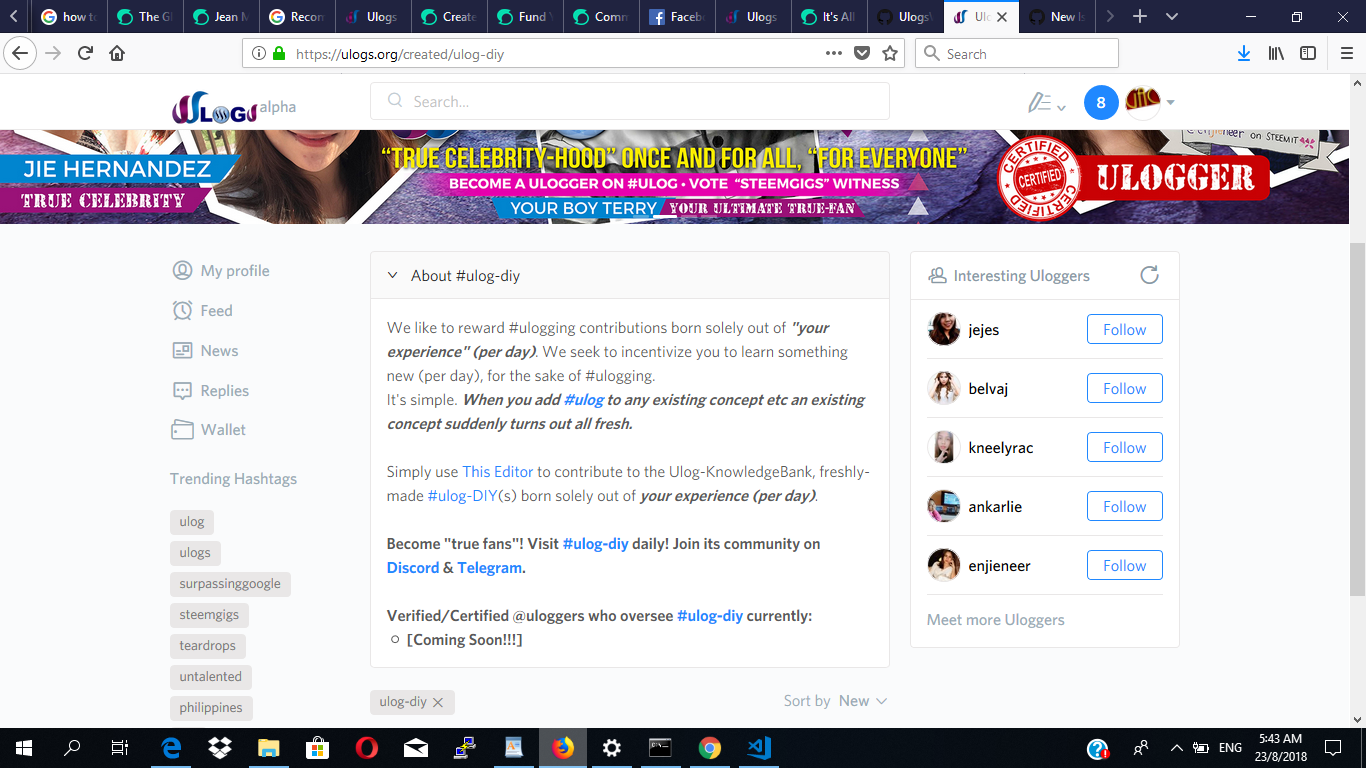Screen dimensions: 1366x768
Task: Switch to the Fund browser tab
Action: tap(525, 17)
